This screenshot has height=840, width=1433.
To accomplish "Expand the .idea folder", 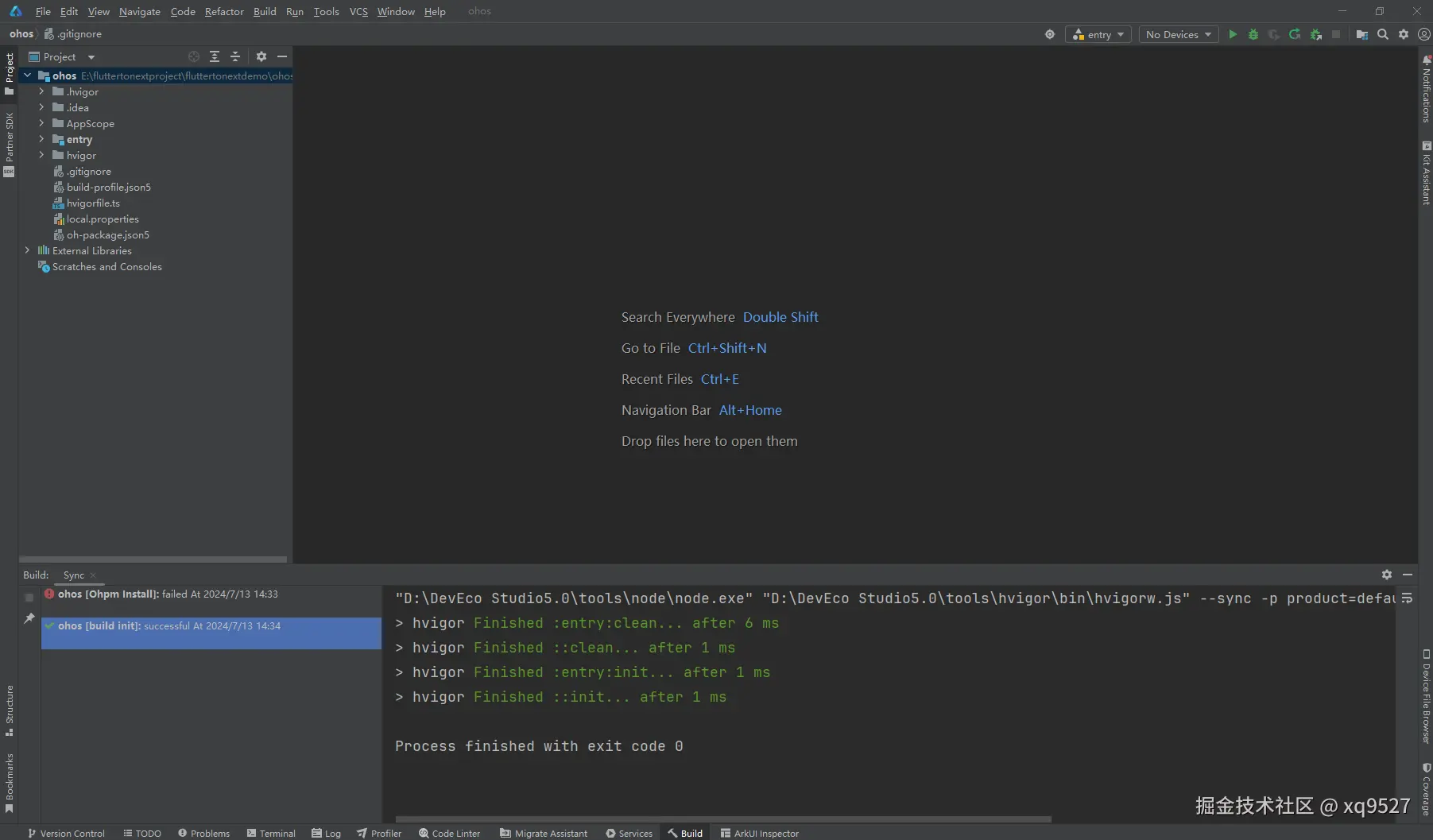I will [41, 107].
